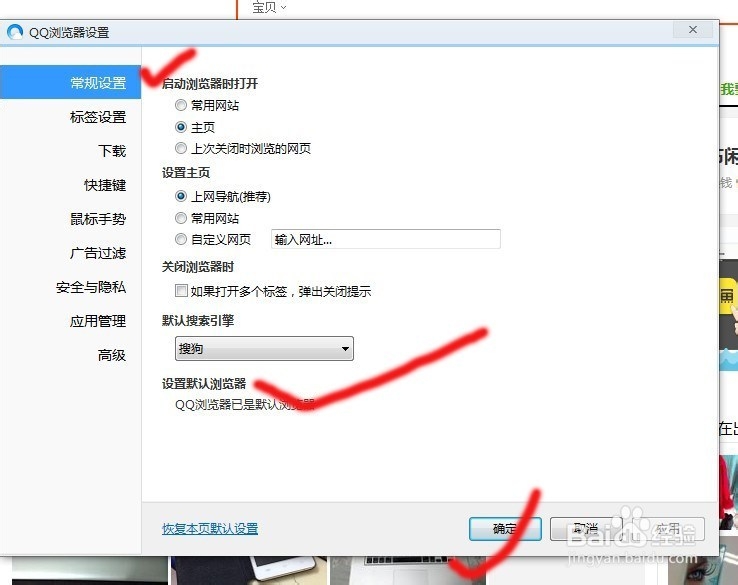This screenshot has width=738, height=585.
Task: Select 上次关闭时浏览的网页 radio
Action: click(x=181, y=148)
